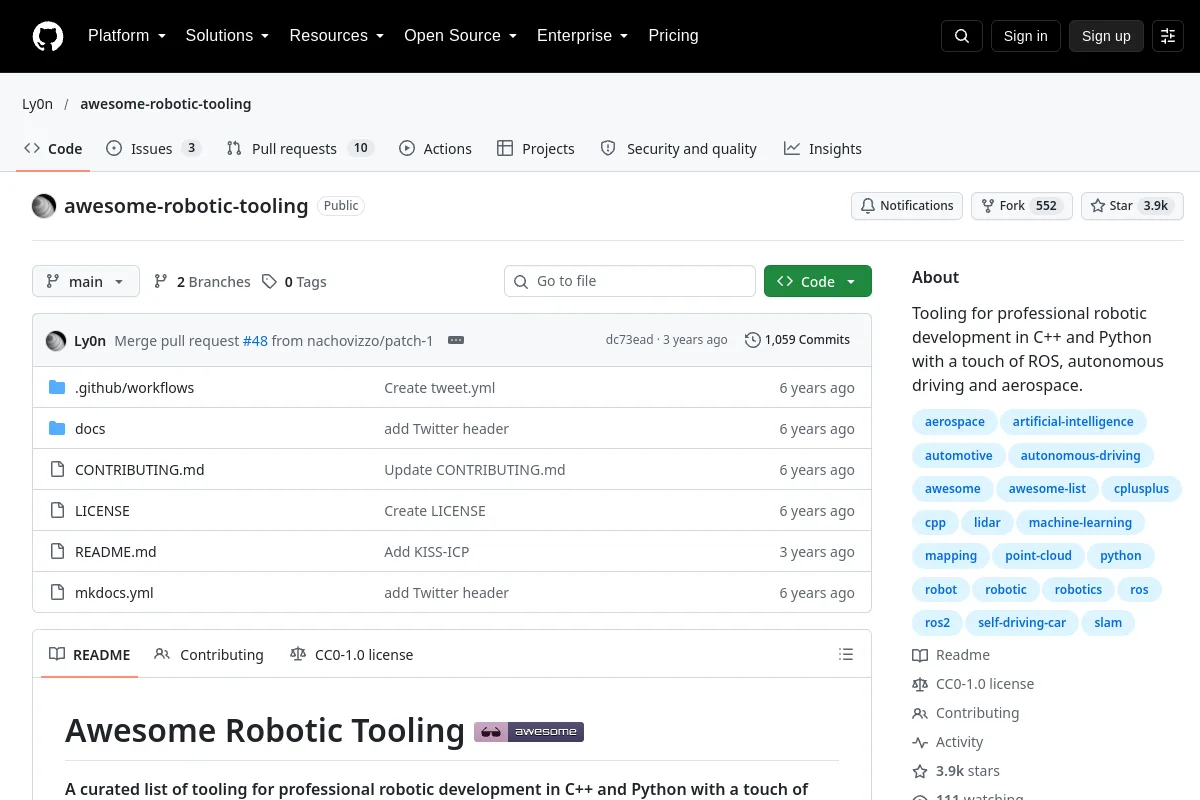Expand the Platform menu
This screenshot has width=1200, height=800.
click(126, 36)
